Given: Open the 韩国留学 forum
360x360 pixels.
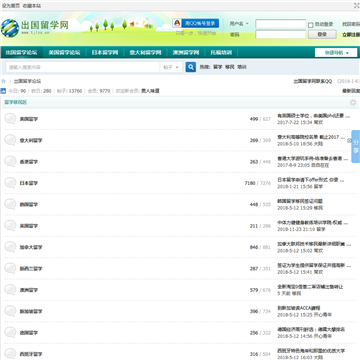Looking at the screenshot, I should 29,204.
